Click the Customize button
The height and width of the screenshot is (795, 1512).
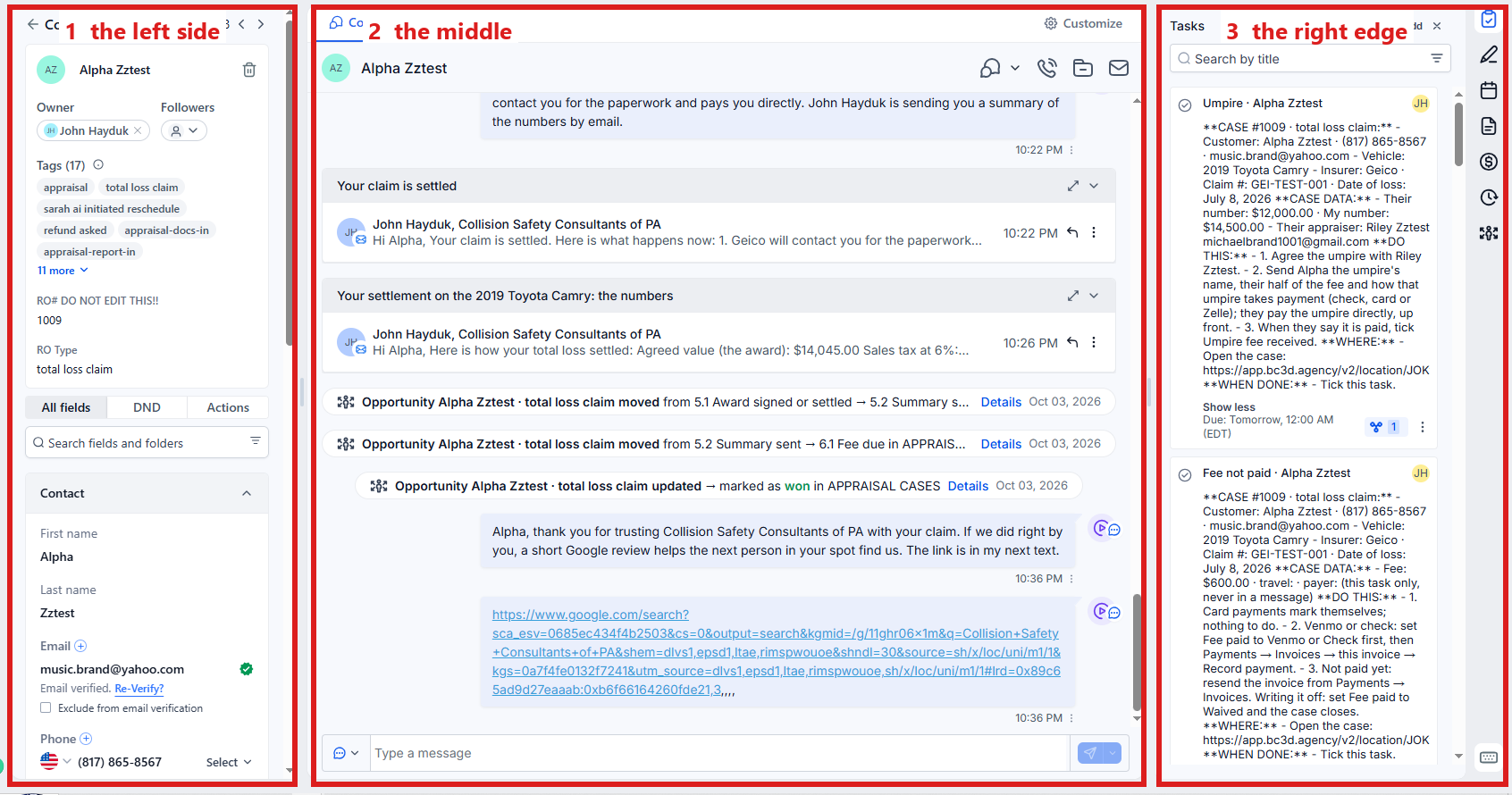1083,23
